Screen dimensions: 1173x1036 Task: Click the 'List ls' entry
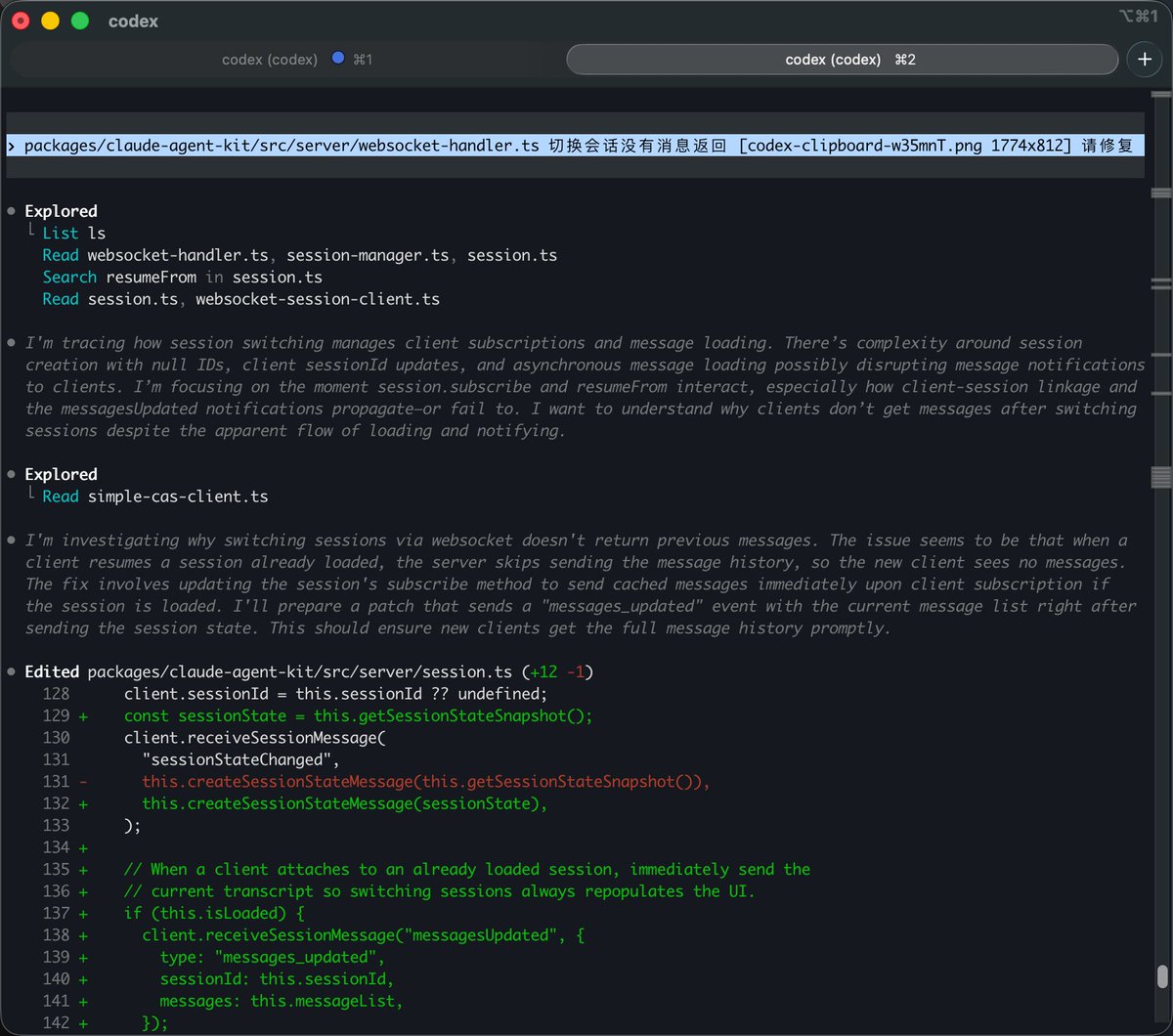[x=73, y=233]
